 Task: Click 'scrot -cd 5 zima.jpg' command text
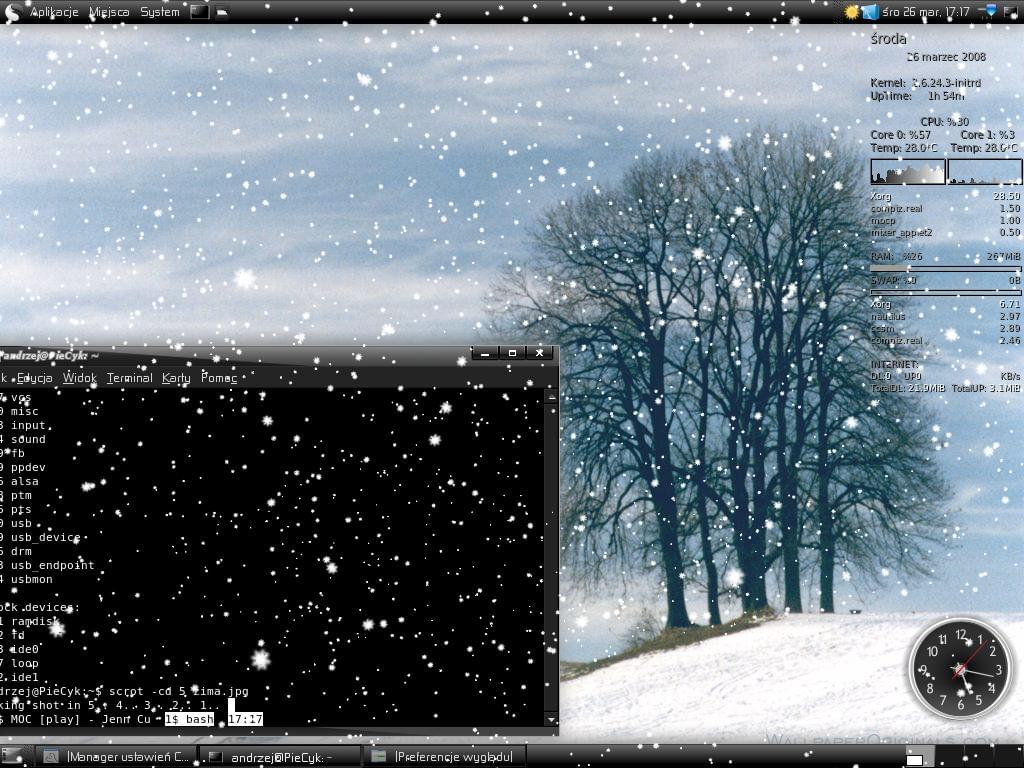pos(178,691)
